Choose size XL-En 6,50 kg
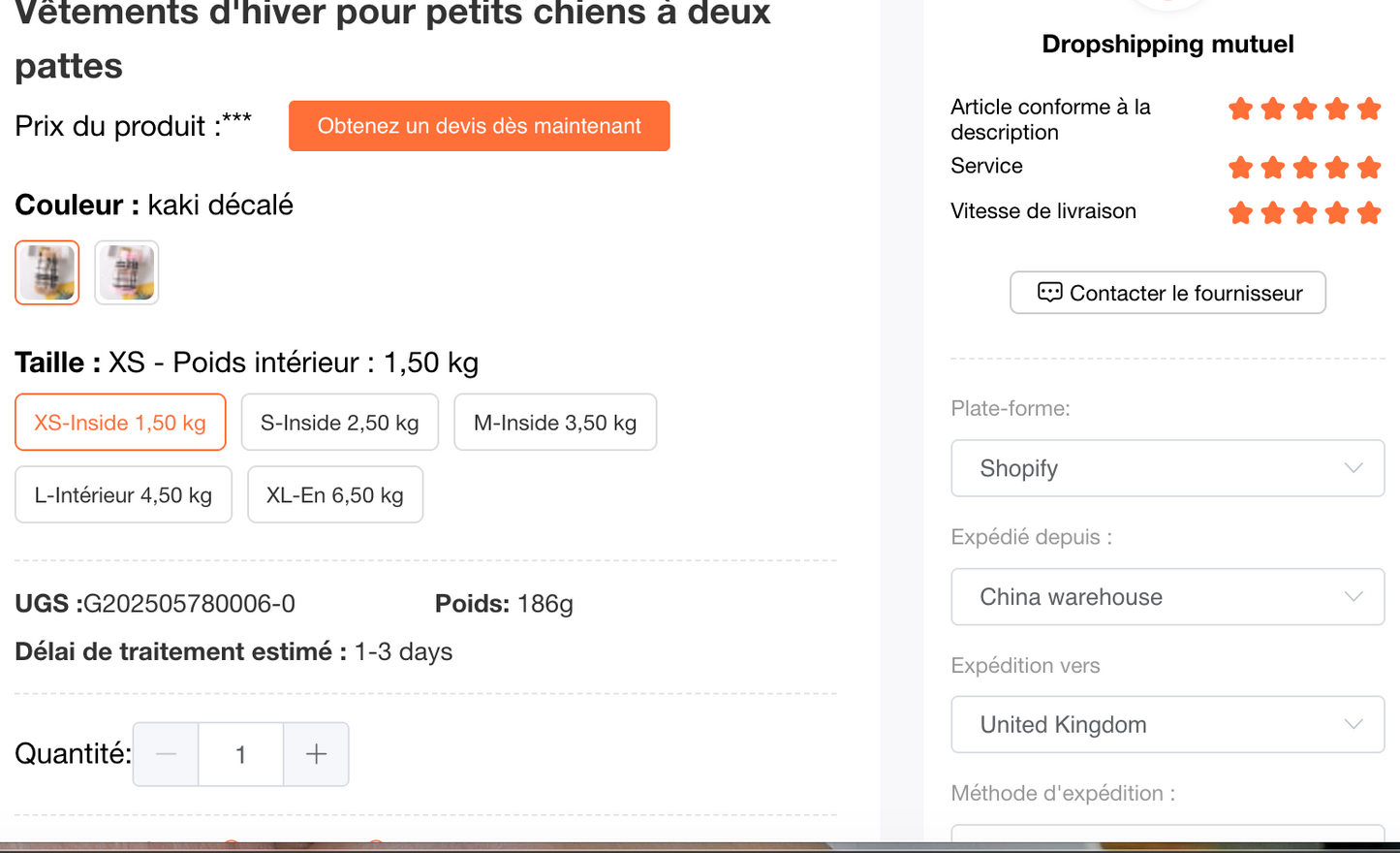 coord(335,494)
